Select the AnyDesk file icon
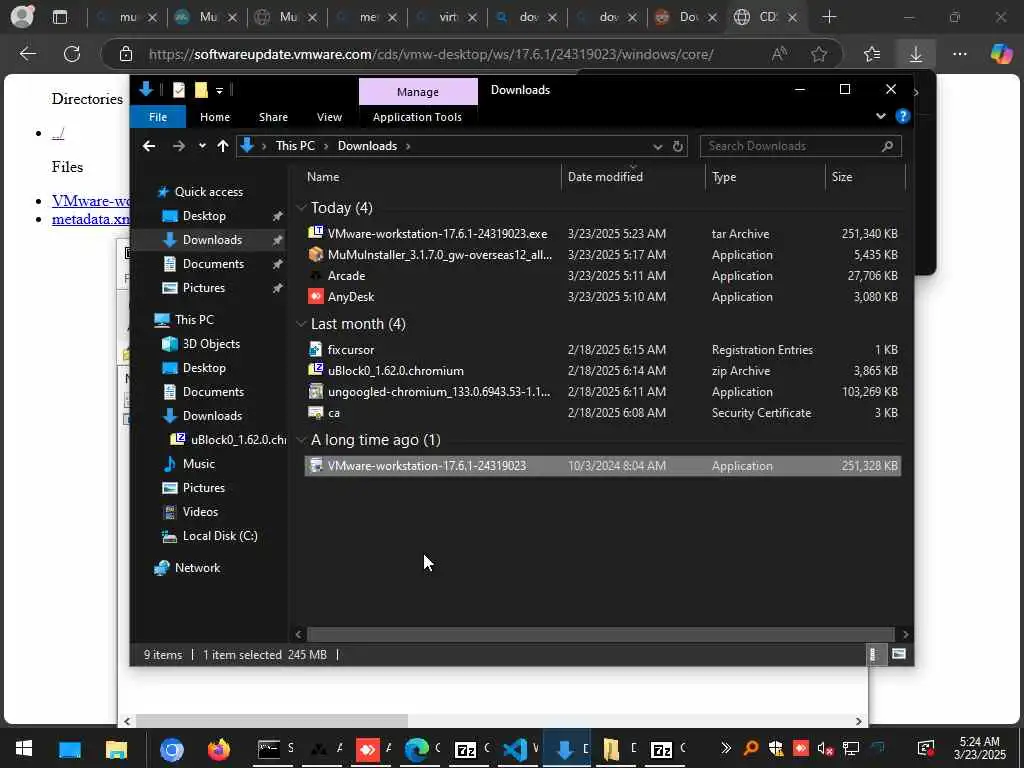Image resolution: width=1024 pixels, height=768 pixels. pos(316,296)
